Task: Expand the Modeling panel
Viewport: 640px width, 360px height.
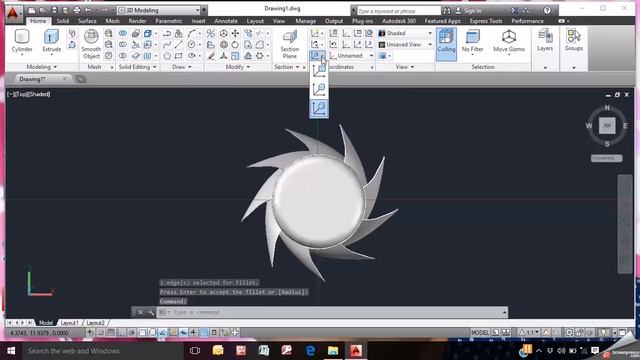Action: click(41, 67)
